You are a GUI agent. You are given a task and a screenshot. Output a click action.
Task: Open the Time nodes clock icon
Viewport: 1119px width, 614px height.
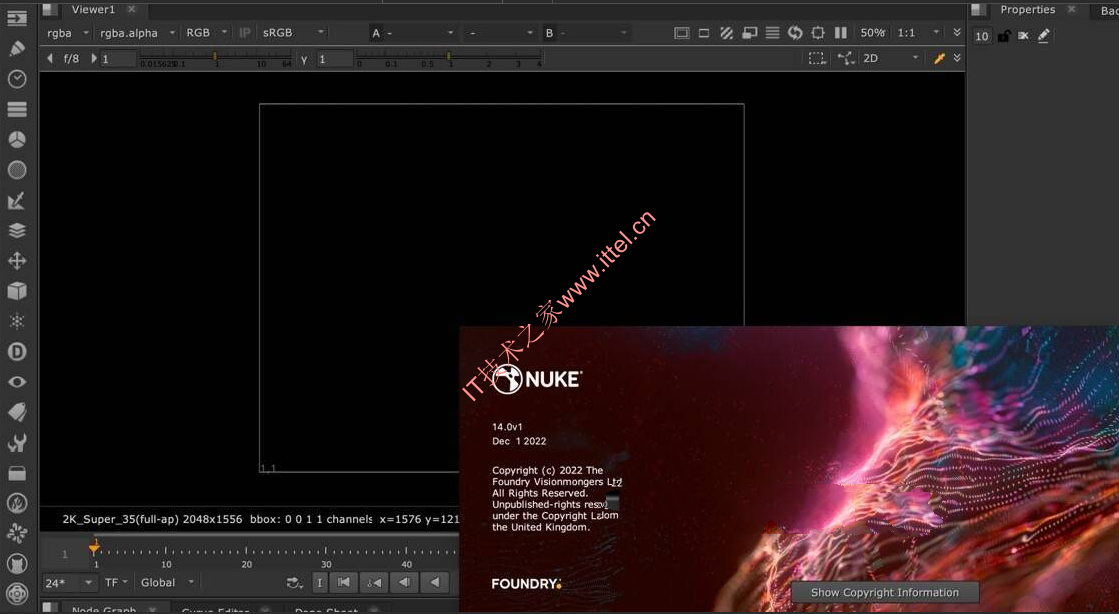click(x=16, y=79)
